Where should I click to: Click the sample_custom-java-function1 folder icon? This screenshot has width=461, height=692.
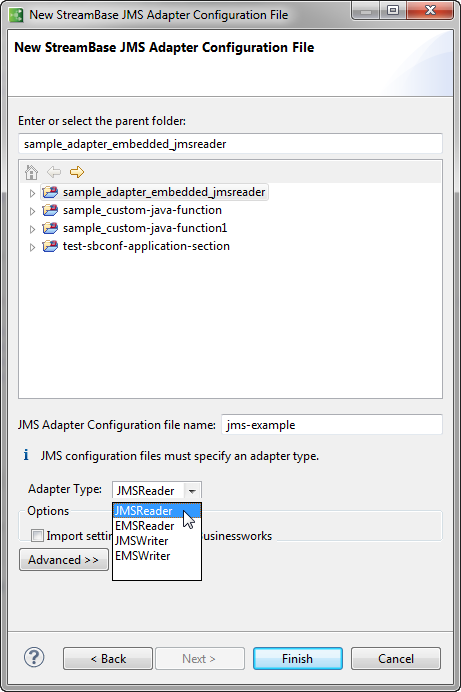point(50,228)
